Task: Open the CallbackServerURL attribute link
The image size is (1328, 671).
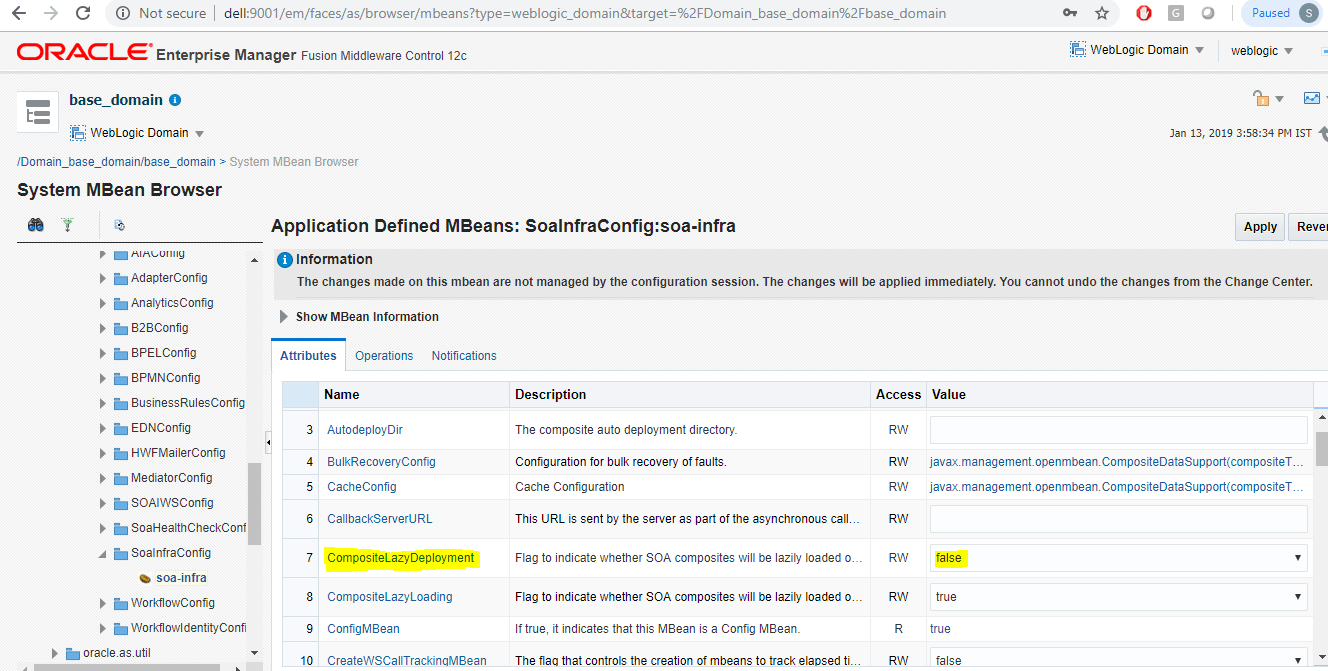Action: point(380,518)
